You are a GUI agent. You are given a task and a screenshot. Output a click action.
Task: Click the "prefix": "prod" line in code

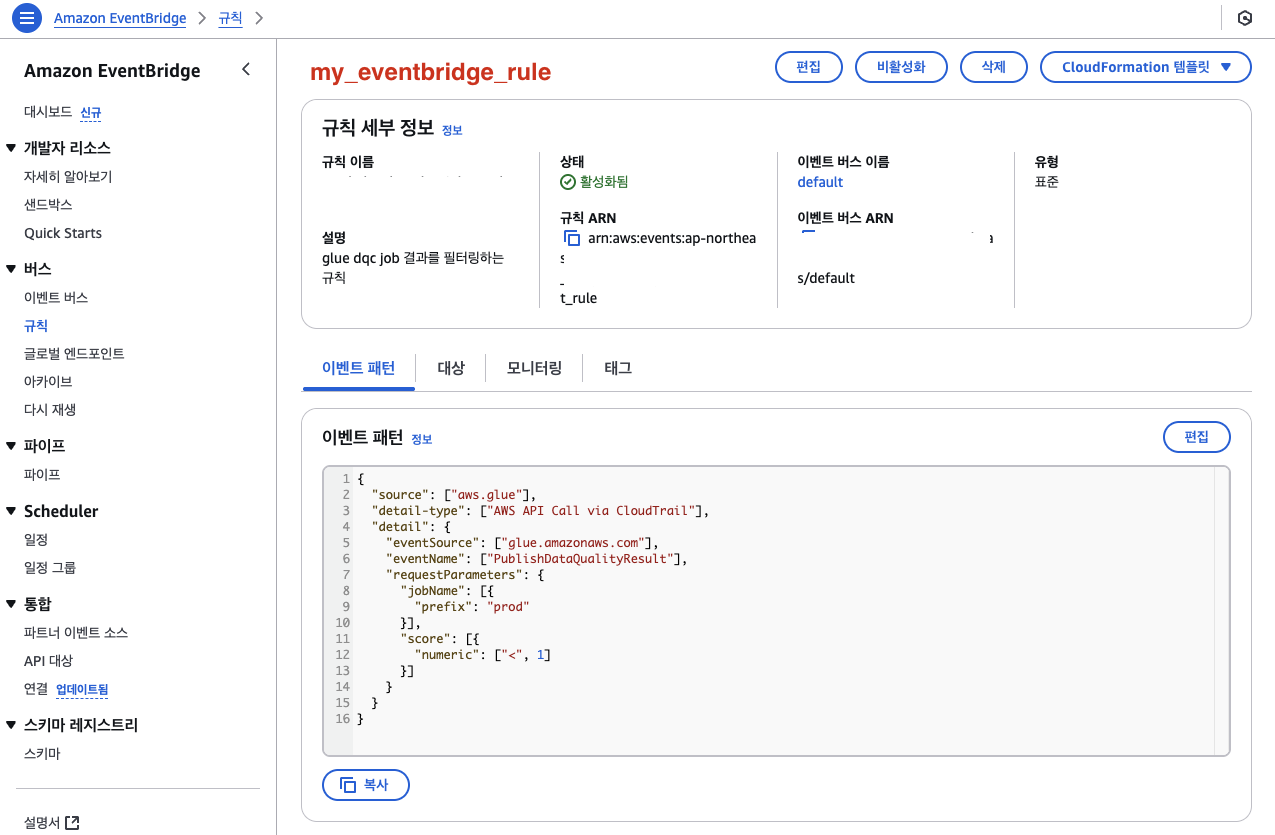click(x=471, y=606)
